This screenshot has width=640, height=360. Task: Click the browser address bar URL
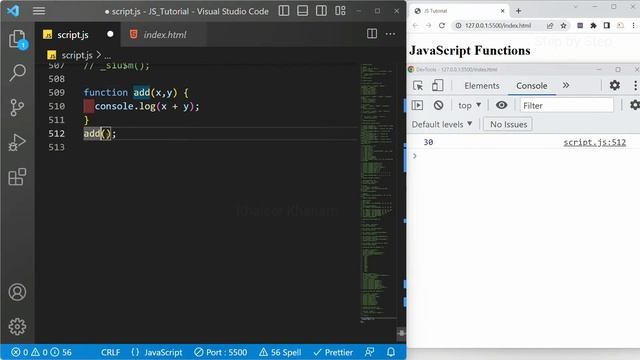(498, 25)
